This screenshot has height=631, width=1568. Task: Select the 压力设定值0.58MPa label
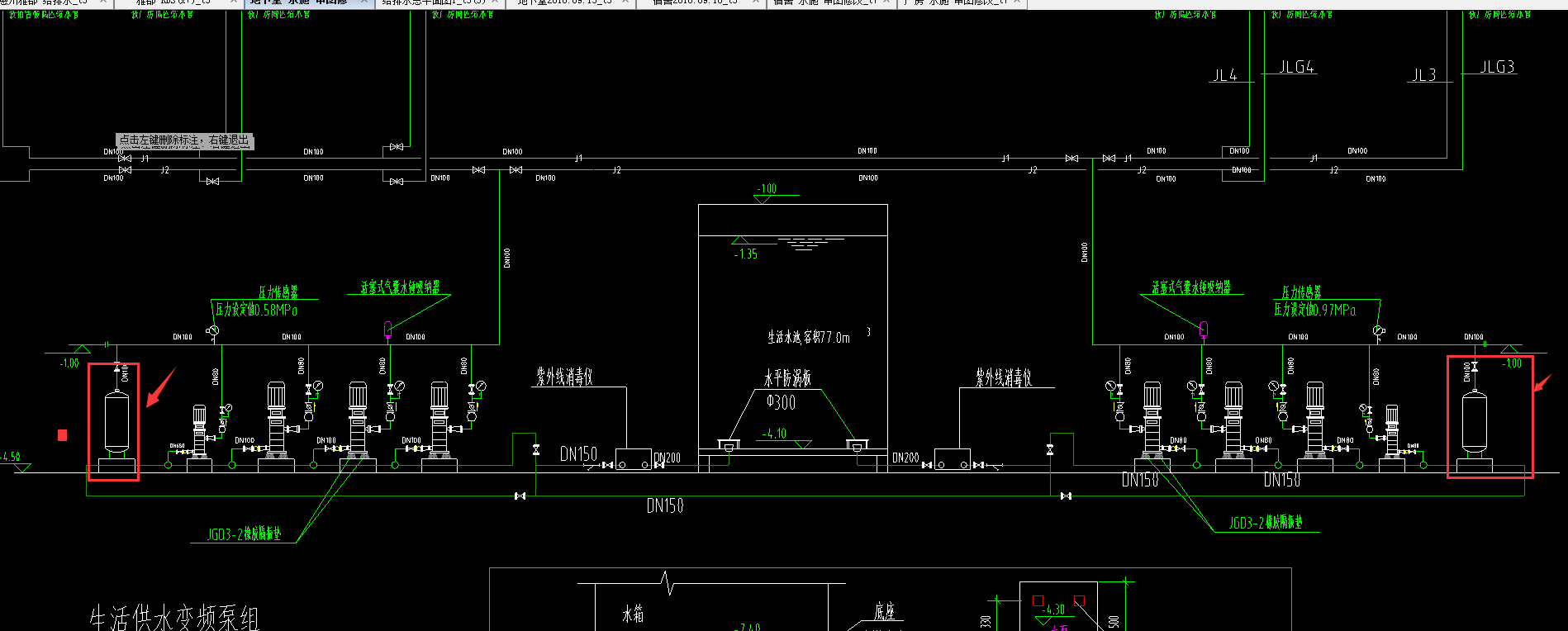pyautogui.click(x=256, y=310)
